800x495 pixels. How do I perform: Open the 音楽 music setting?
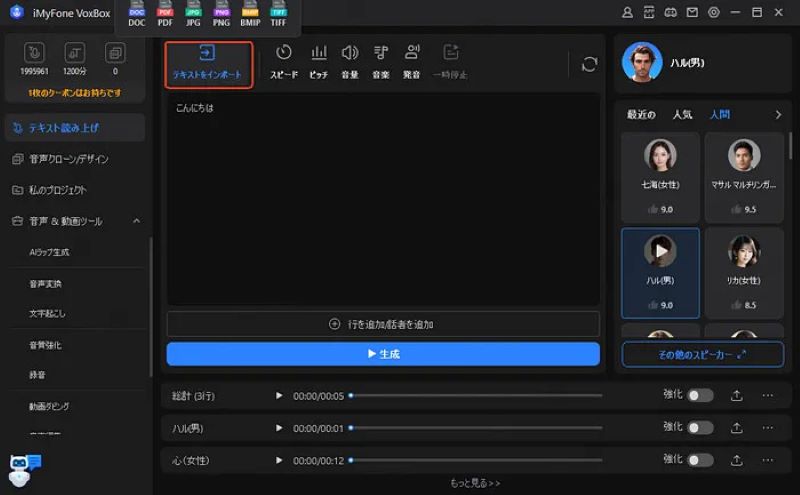tap(381, 62)
